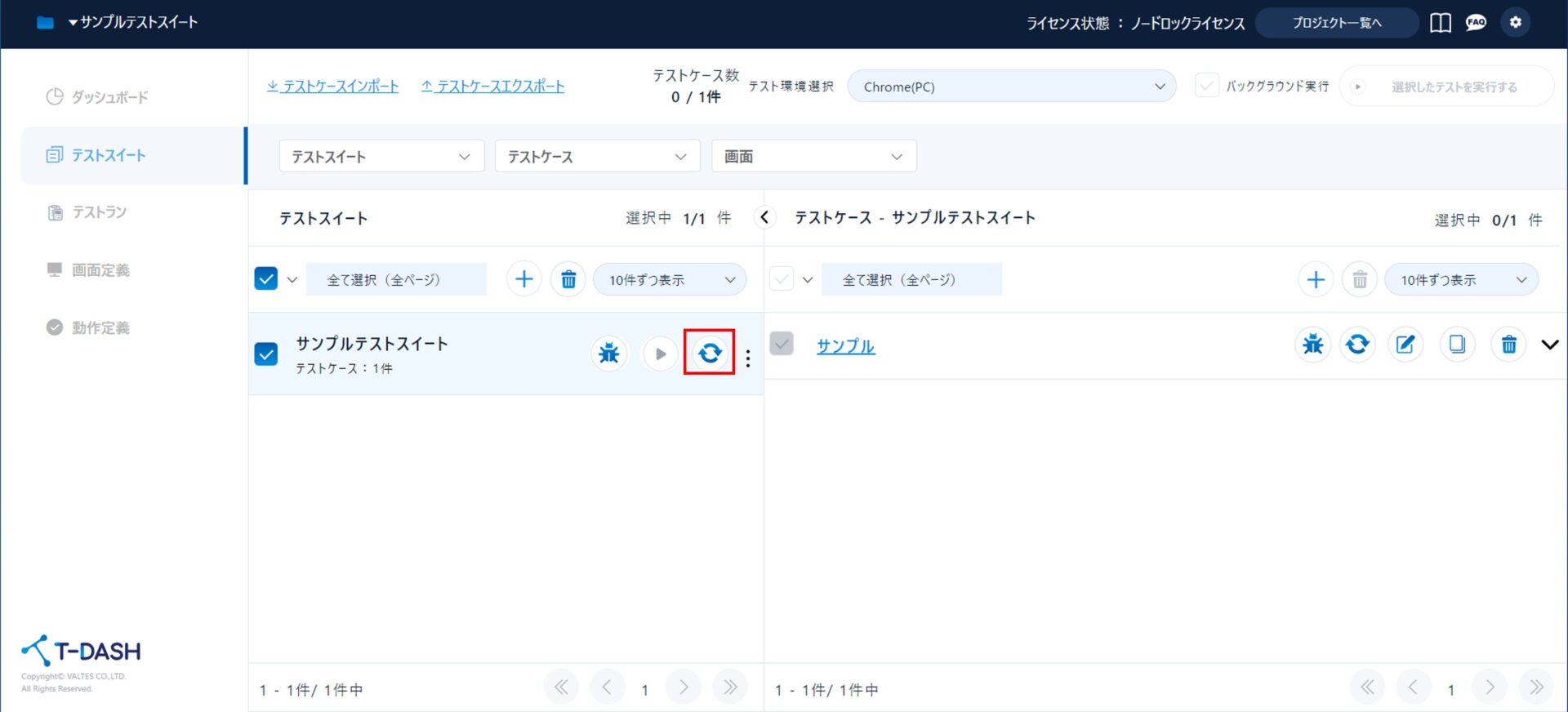Uncheck the サンプルテストスイート checkbox

click(266, 354)
